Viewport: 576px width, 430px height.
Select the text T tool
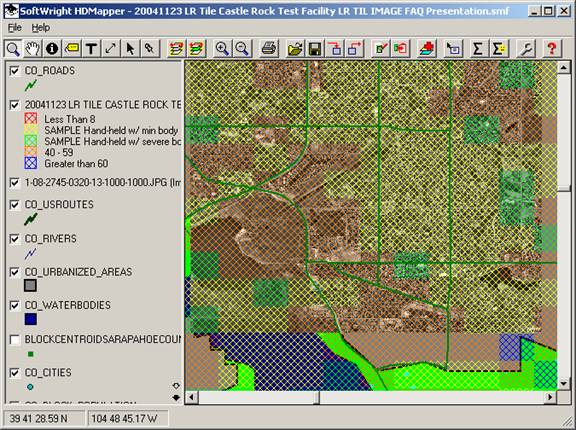91,48
